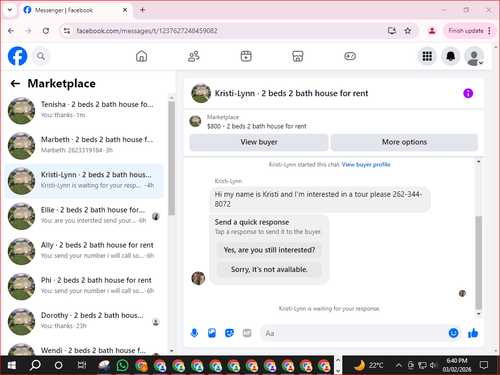Choose a sticker icon in composer
This screenshot has width=500, height=375.
pos(229,333)
